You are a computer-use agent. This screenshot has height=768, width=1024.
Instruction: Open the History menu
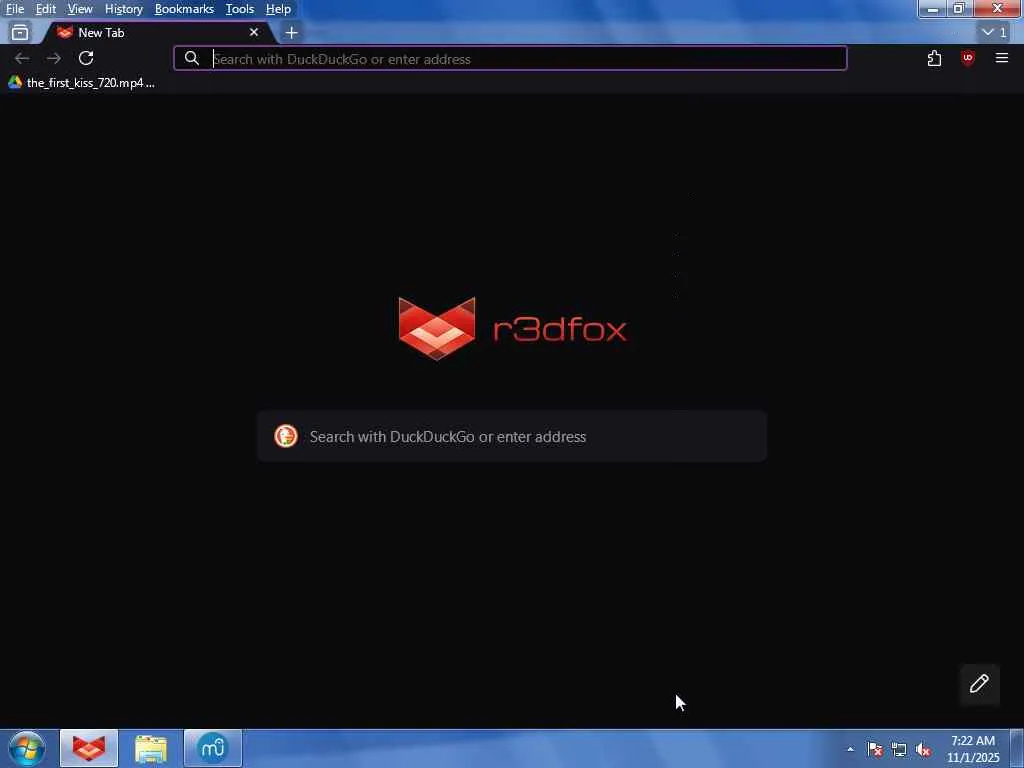123,9
